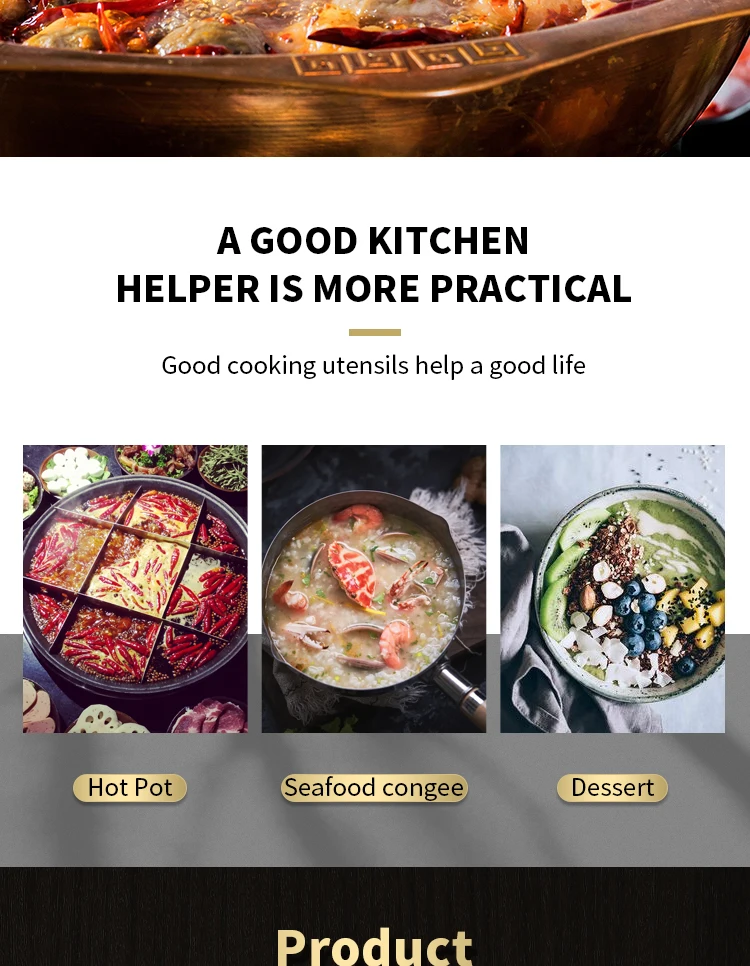View the dessert smoothie bowl photo
The height and width of the screenshot is (966, 750).
pos(613,589)
